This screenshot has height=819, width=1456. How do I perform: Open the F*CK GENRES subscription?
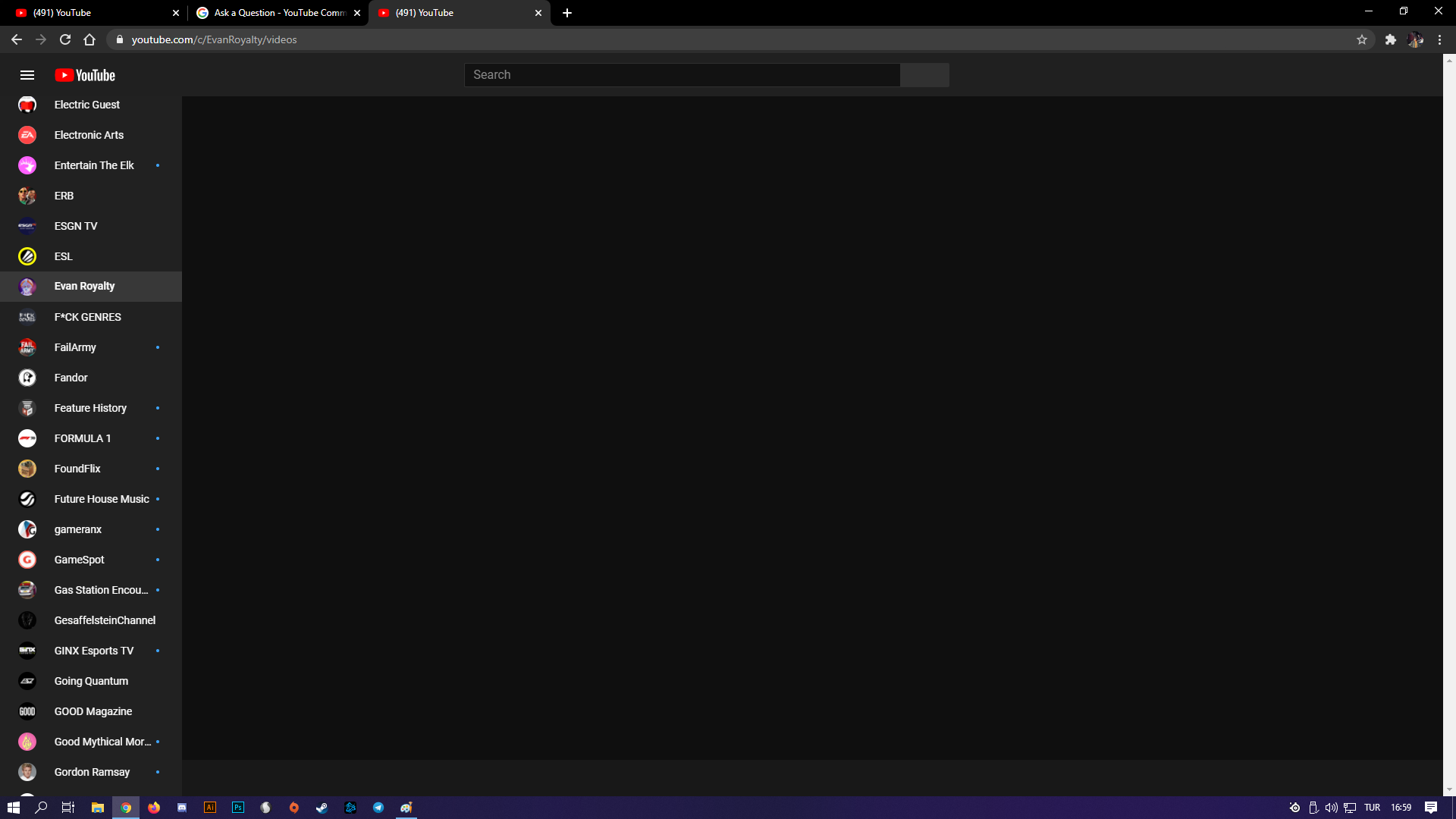(91, 317)
